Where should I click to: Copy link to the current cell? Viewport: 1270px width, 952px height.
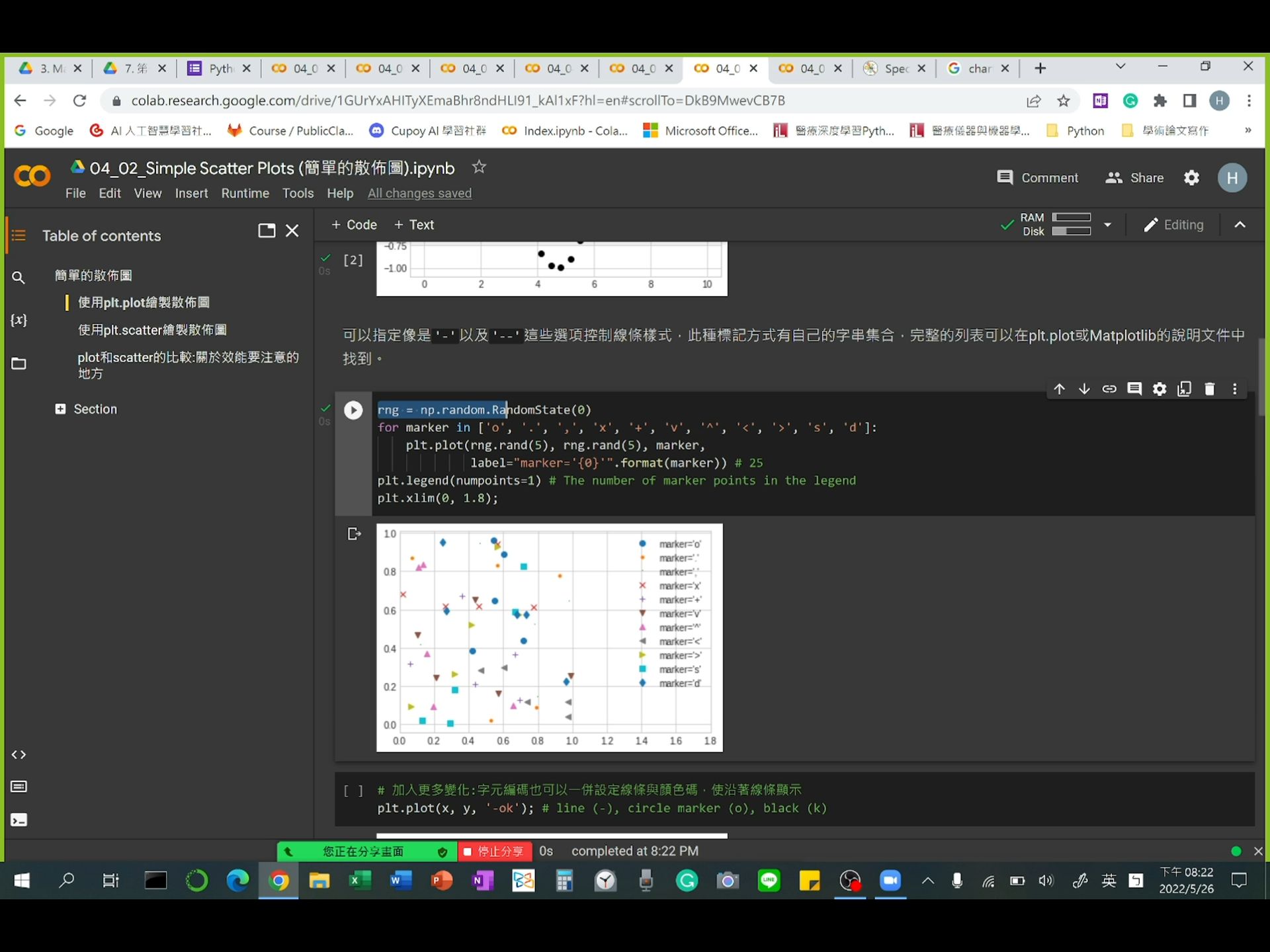[x=1109, y=389]
